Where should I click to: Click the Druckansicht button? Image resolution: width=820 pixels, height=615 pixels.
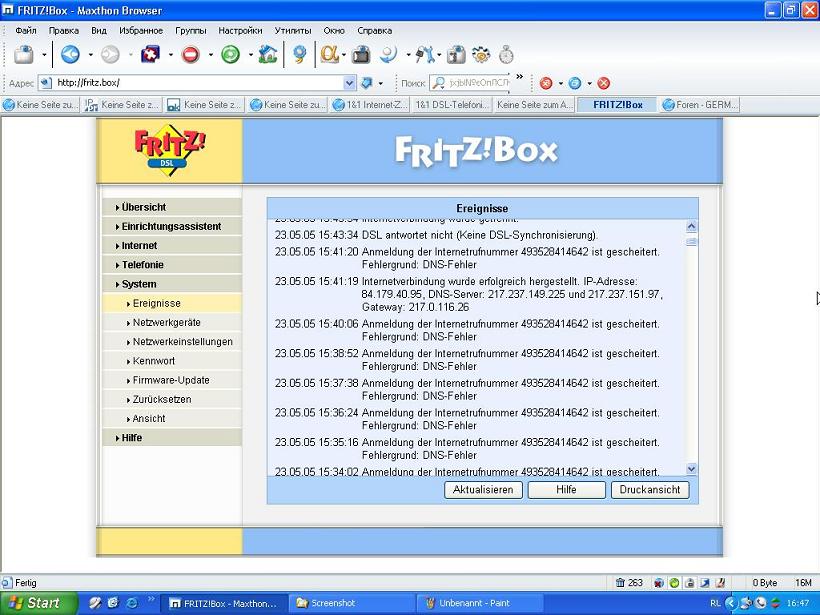[650, 489]
